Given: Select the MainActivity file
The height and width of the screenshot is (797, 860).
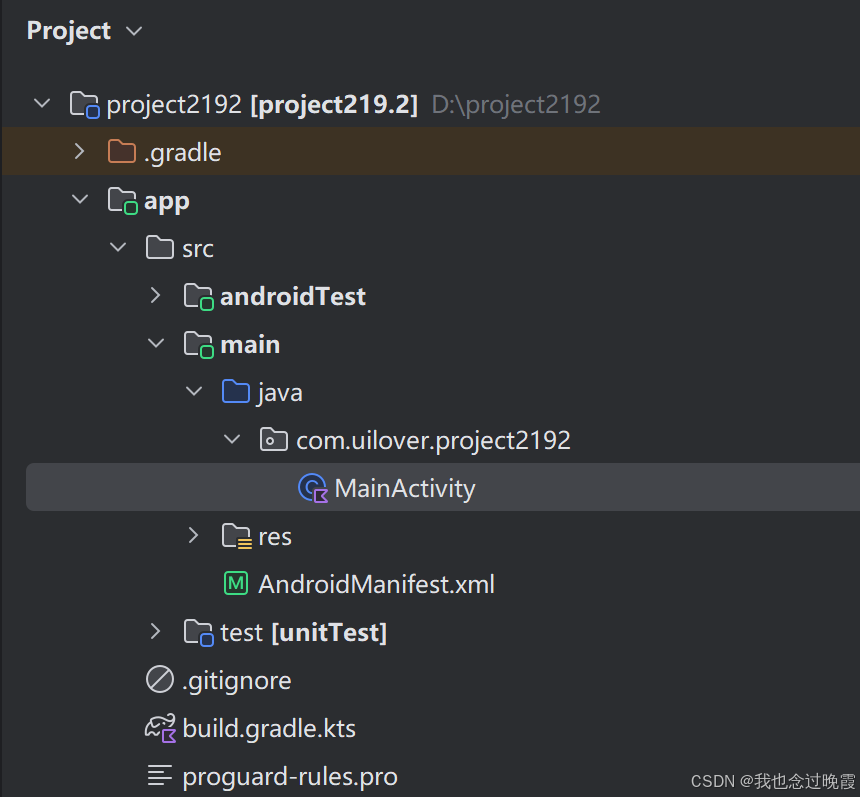Looking at the screenshot, I should tap(404, 488).
